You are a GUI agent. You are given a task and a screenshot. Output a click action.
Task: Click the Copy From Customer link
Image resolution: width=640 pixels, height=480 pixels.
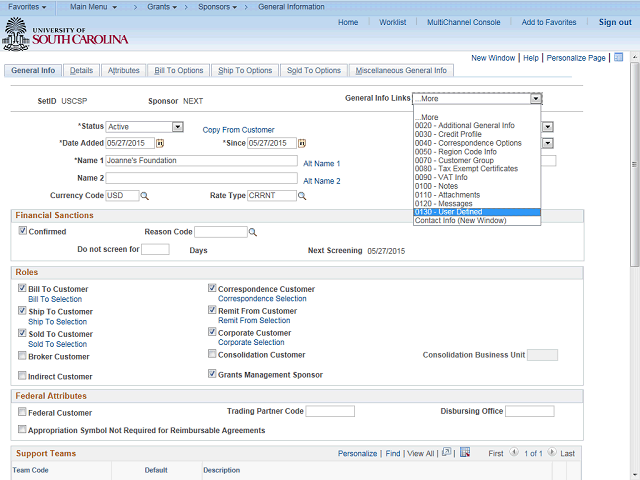coord(238,130)
